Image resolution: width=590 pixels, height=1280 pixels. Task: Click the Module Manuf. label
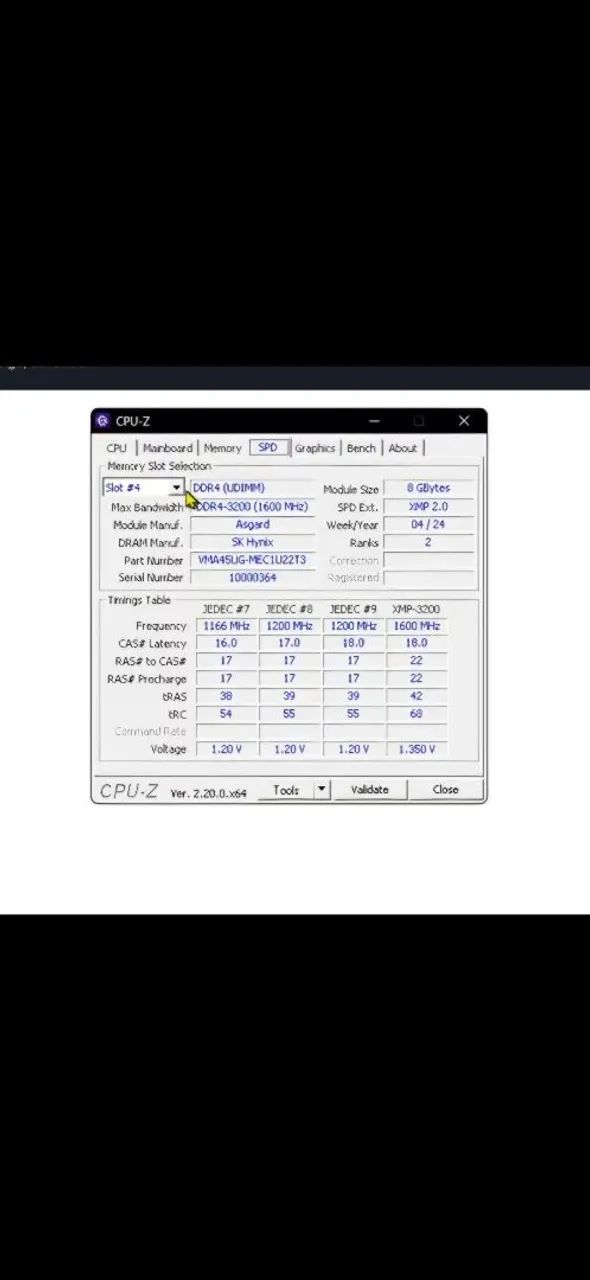click(x=148, y=525)
